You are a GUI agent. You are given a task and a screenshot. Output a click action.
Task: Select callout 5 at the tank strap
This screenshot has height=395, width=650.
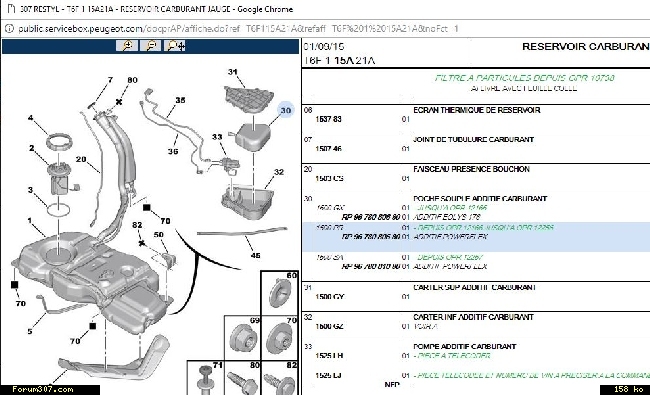coord(30,331)
